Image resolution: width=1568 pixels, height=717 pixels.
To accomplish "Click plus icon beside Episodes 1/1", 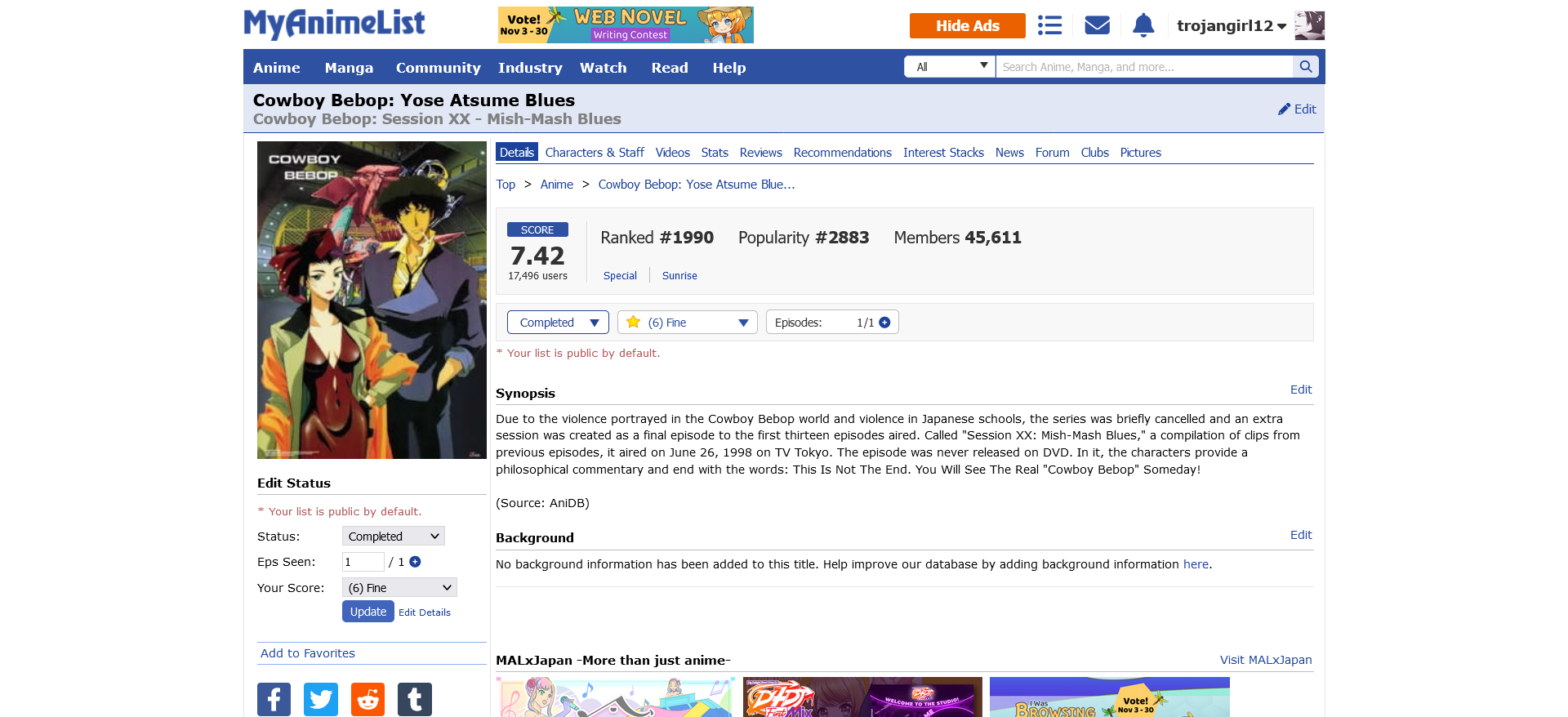I will click(884, 323).
